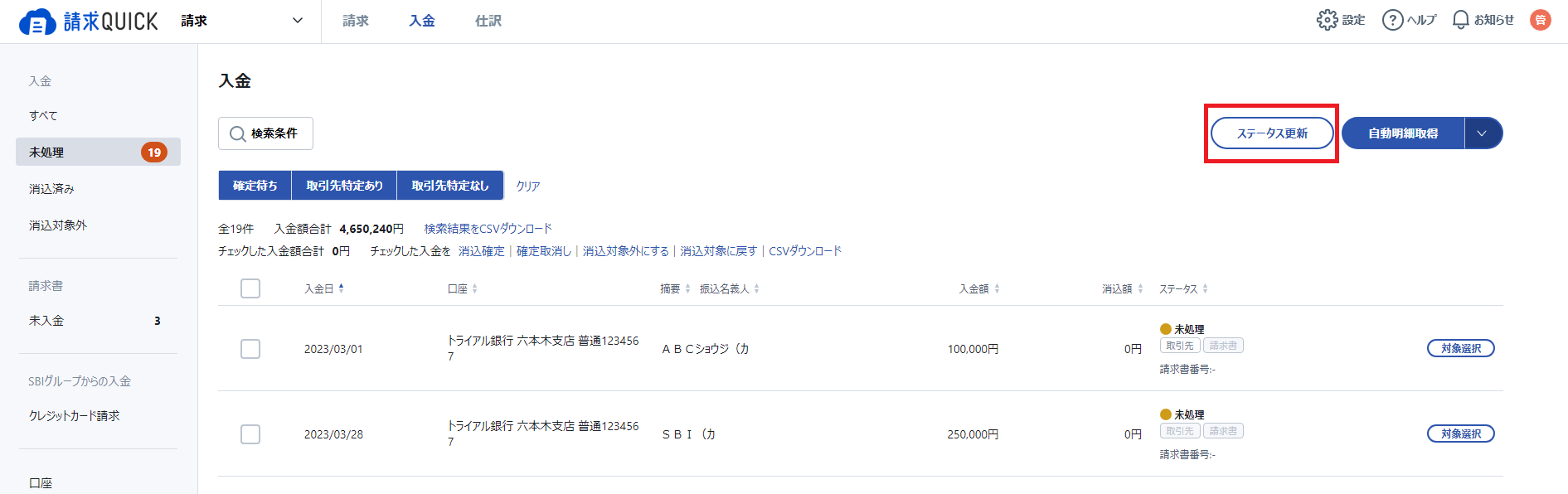The image size is (1568, 494).
Task: Switch to the 仕訳 top tab
Action: pyautogui.click(x=488, y=21)
